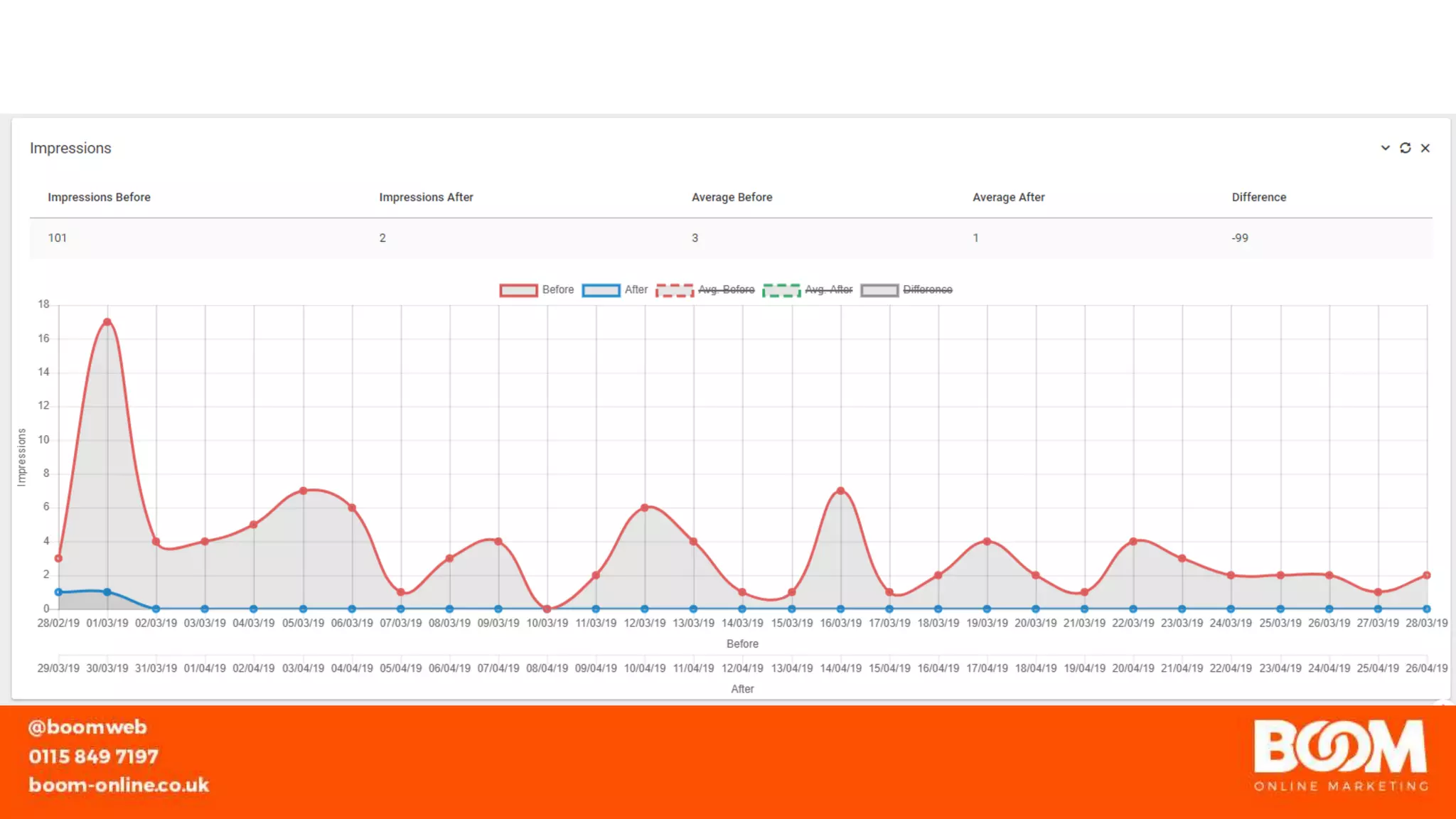Close the Impressions panel with the X
This screenshot has height=819, width=1456.
[1425, 148]
